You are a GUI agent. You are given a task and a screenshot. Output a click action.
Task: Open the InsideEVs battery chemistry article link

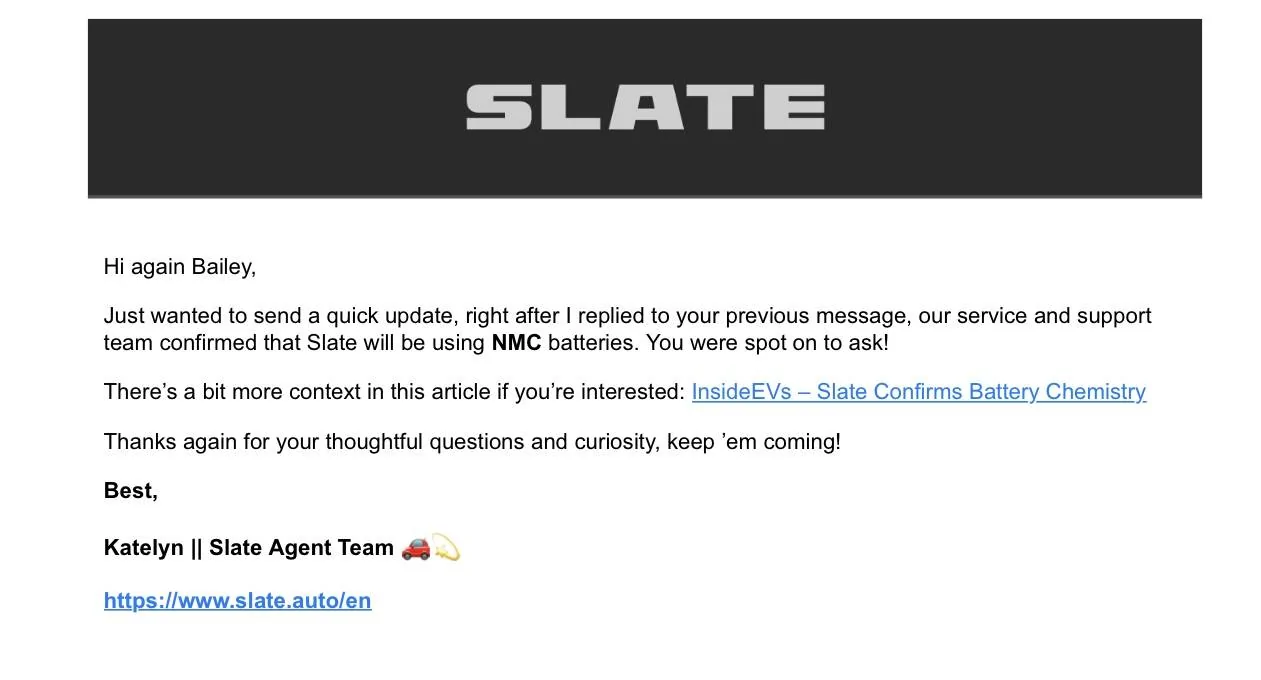click(x=918, y=392)
